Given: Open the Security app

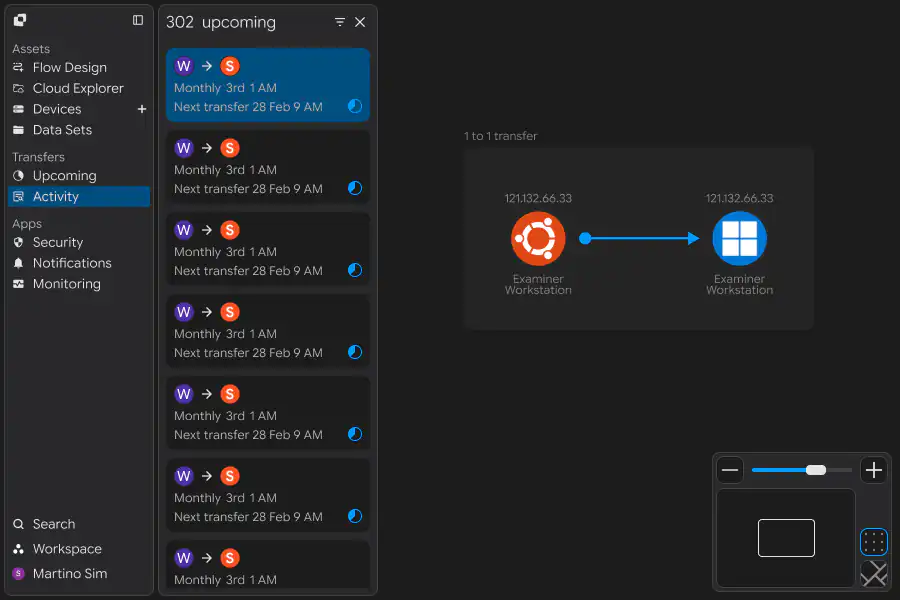Looking at the screenshot, I should pyautogui.click(x=79, y=242).
